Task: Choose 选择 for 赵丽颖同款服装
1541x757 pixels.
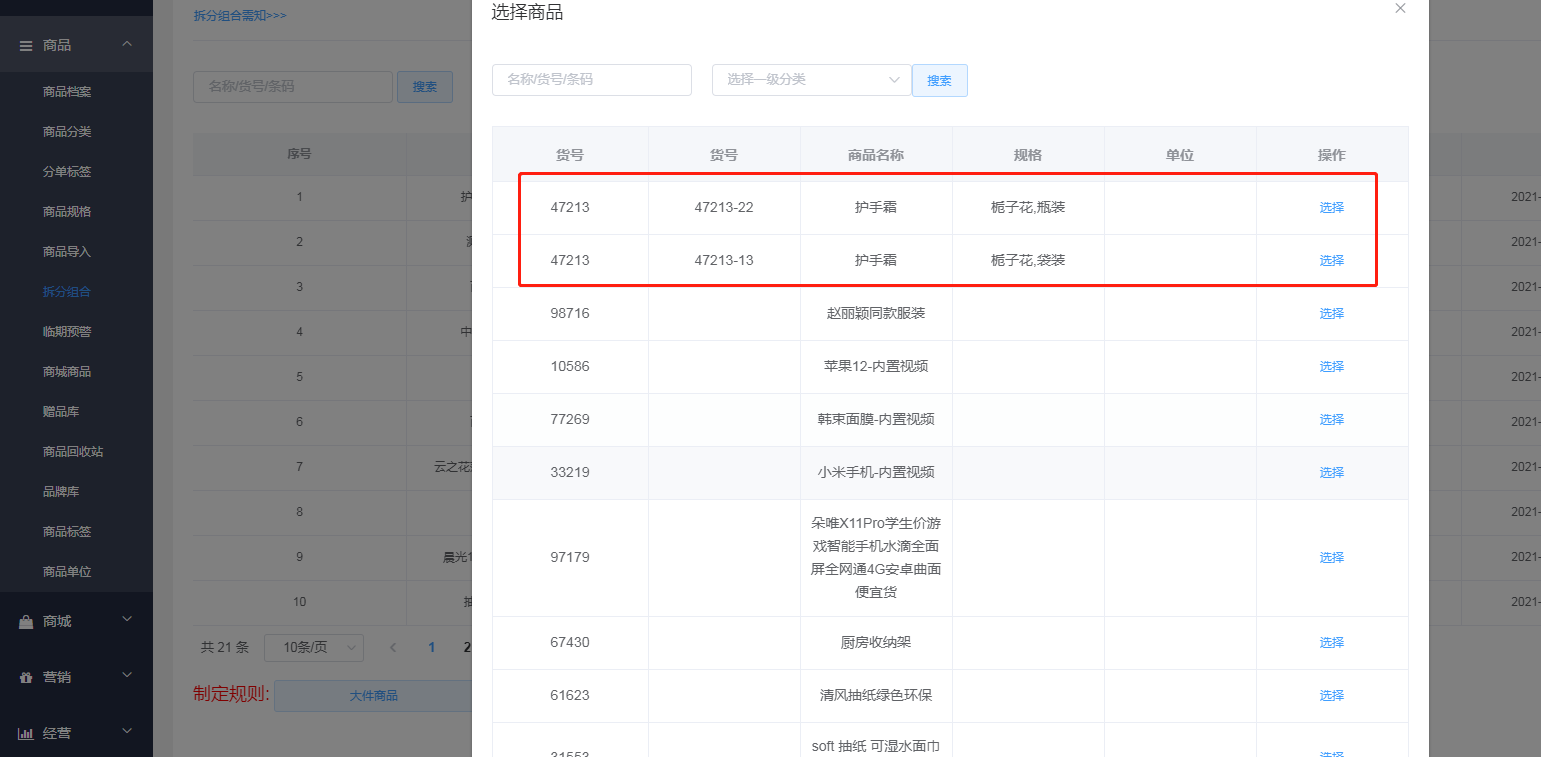Action: tap(1331, 314)
